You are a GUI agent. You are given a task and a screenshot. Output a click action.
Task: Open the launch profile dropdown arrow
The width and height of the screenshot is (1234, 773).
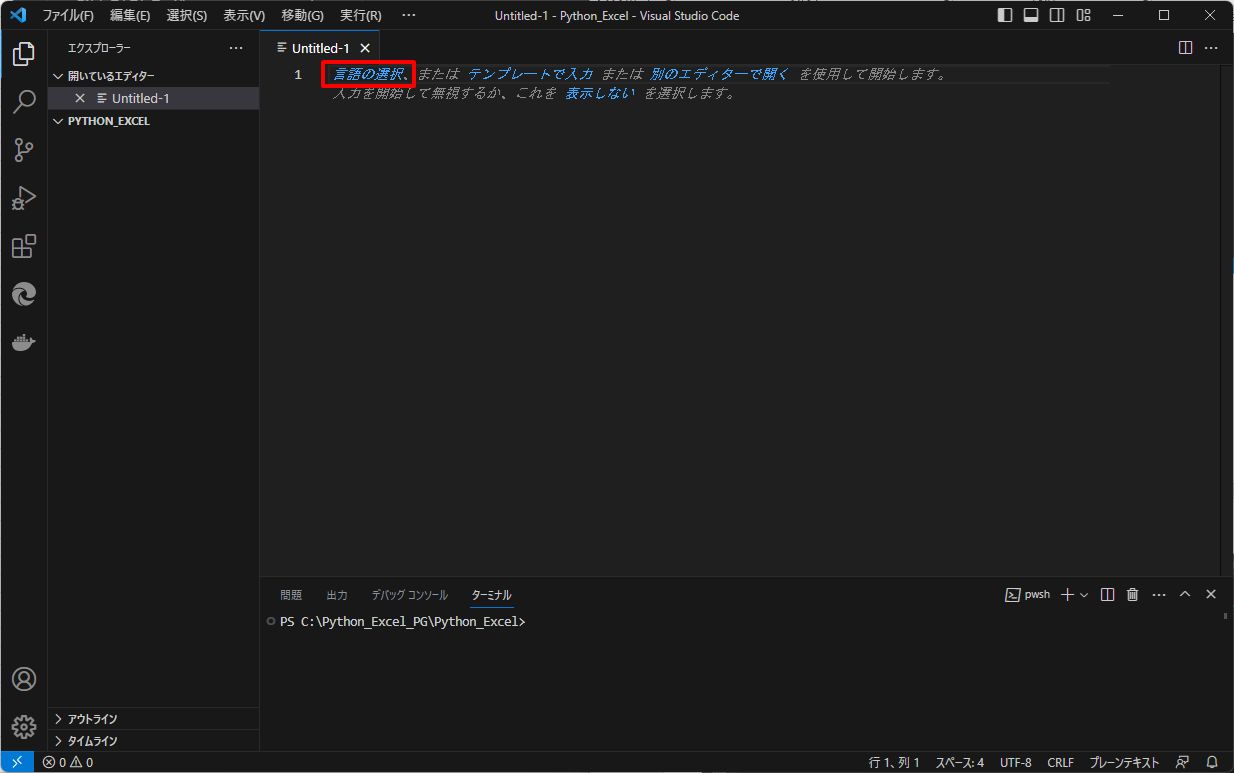click(1084, 594)
